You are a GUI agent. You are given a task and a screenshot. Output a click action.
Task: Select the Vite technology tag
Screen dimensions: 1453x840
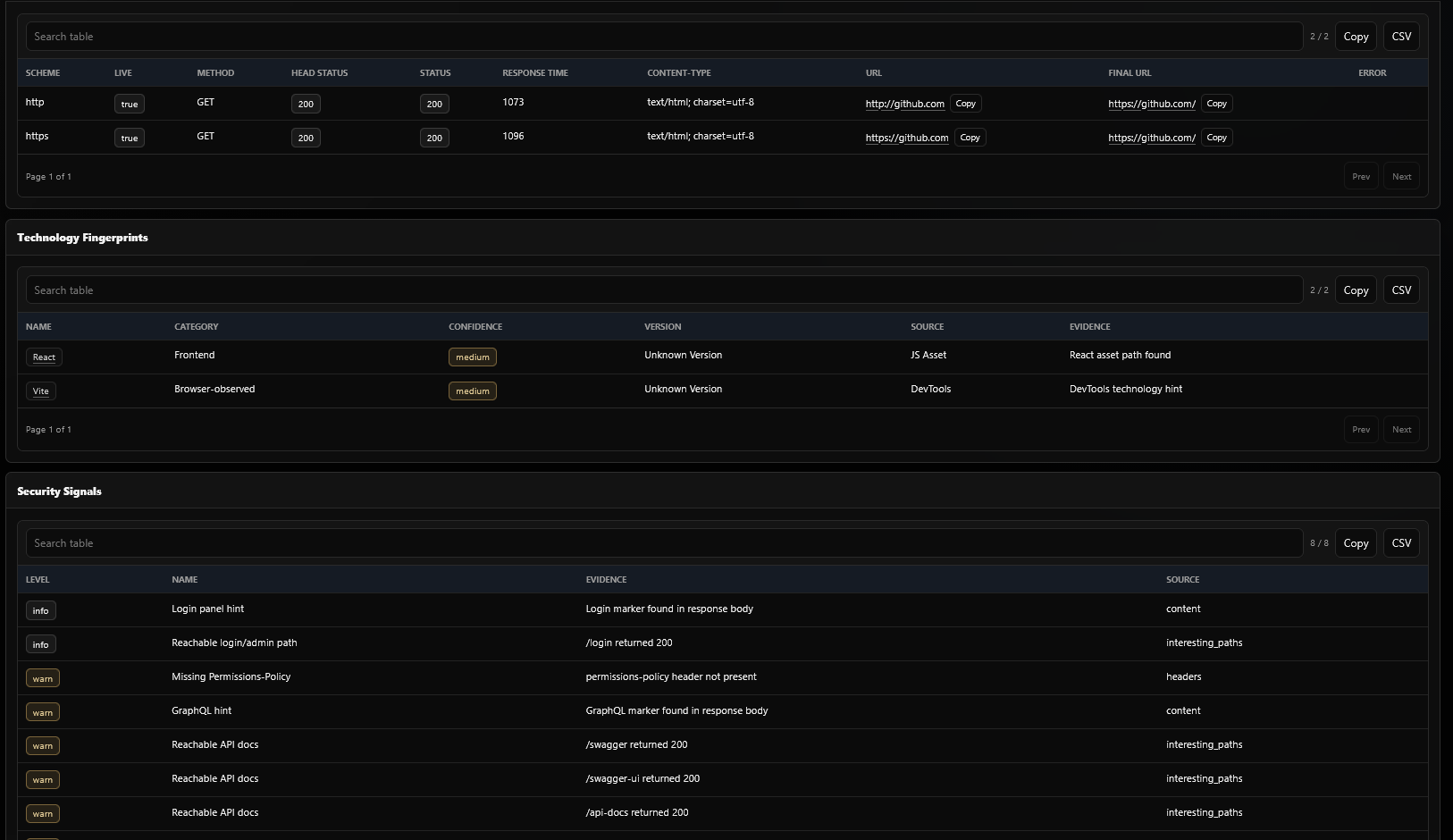tap(41, 391)
